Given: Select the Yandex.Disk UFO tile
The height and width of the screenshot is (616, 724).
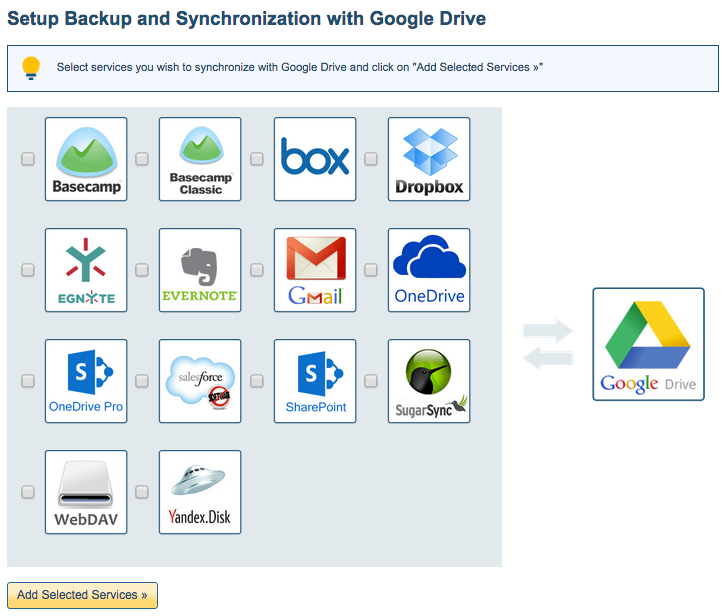Looking at the screenshot, I should pos(200,492).
